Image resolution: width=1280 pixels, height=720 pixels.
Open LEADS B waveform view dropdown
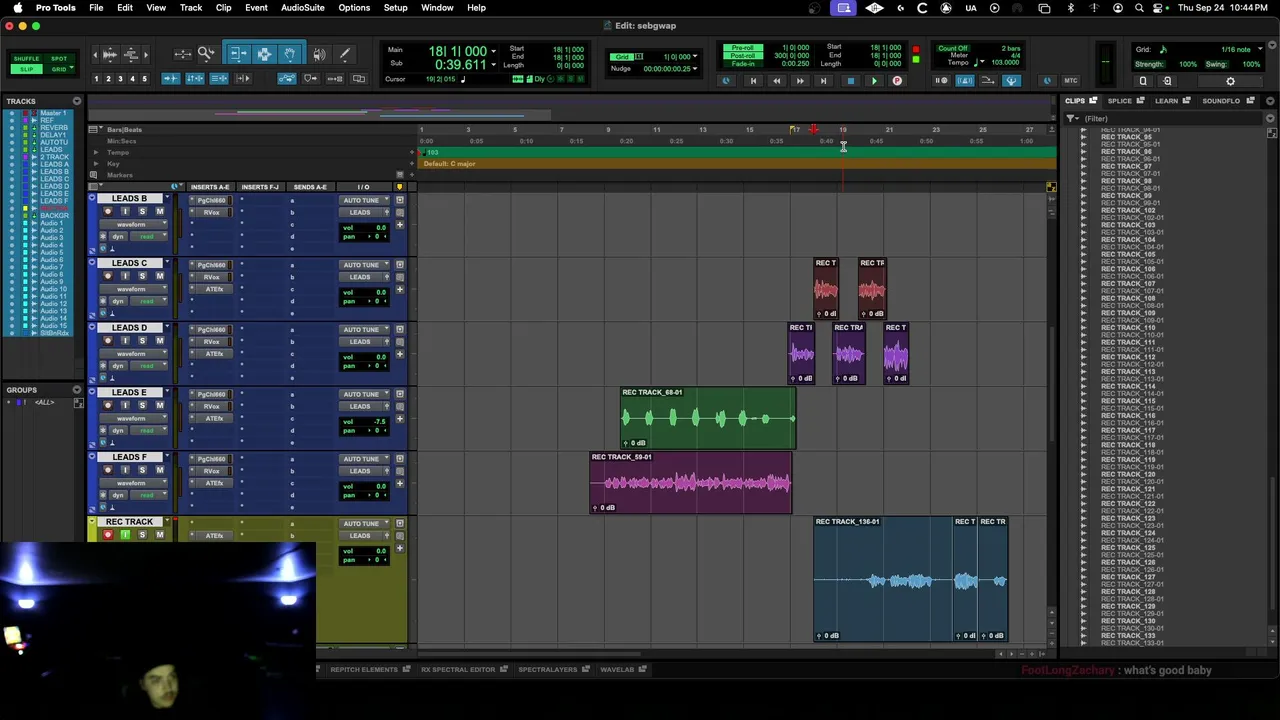click(131, 224)
